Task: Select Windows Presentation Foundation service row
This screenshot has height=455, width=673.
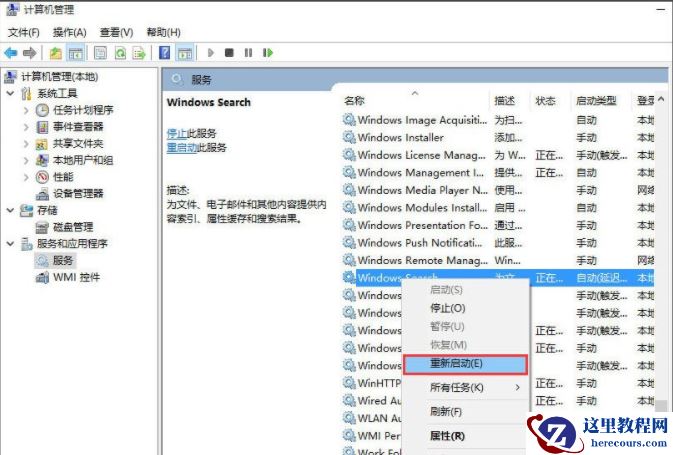Action: pos(498,225)
